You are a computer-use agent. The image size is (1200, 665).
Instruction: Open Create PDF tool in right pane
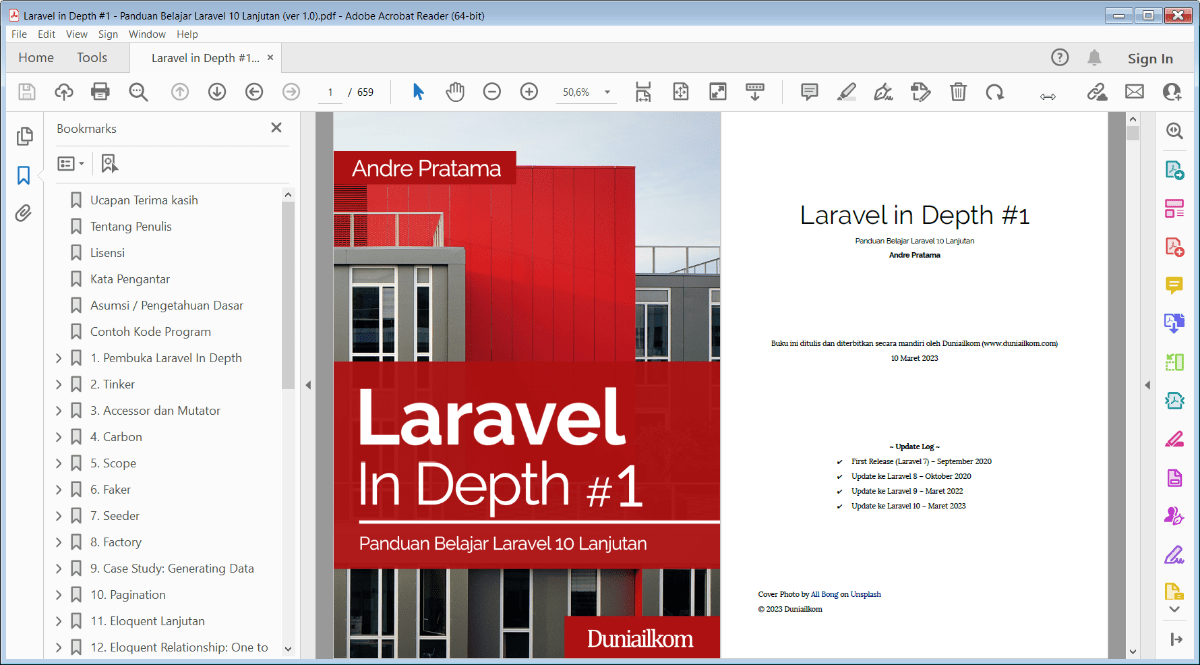tap(1174, 247)
